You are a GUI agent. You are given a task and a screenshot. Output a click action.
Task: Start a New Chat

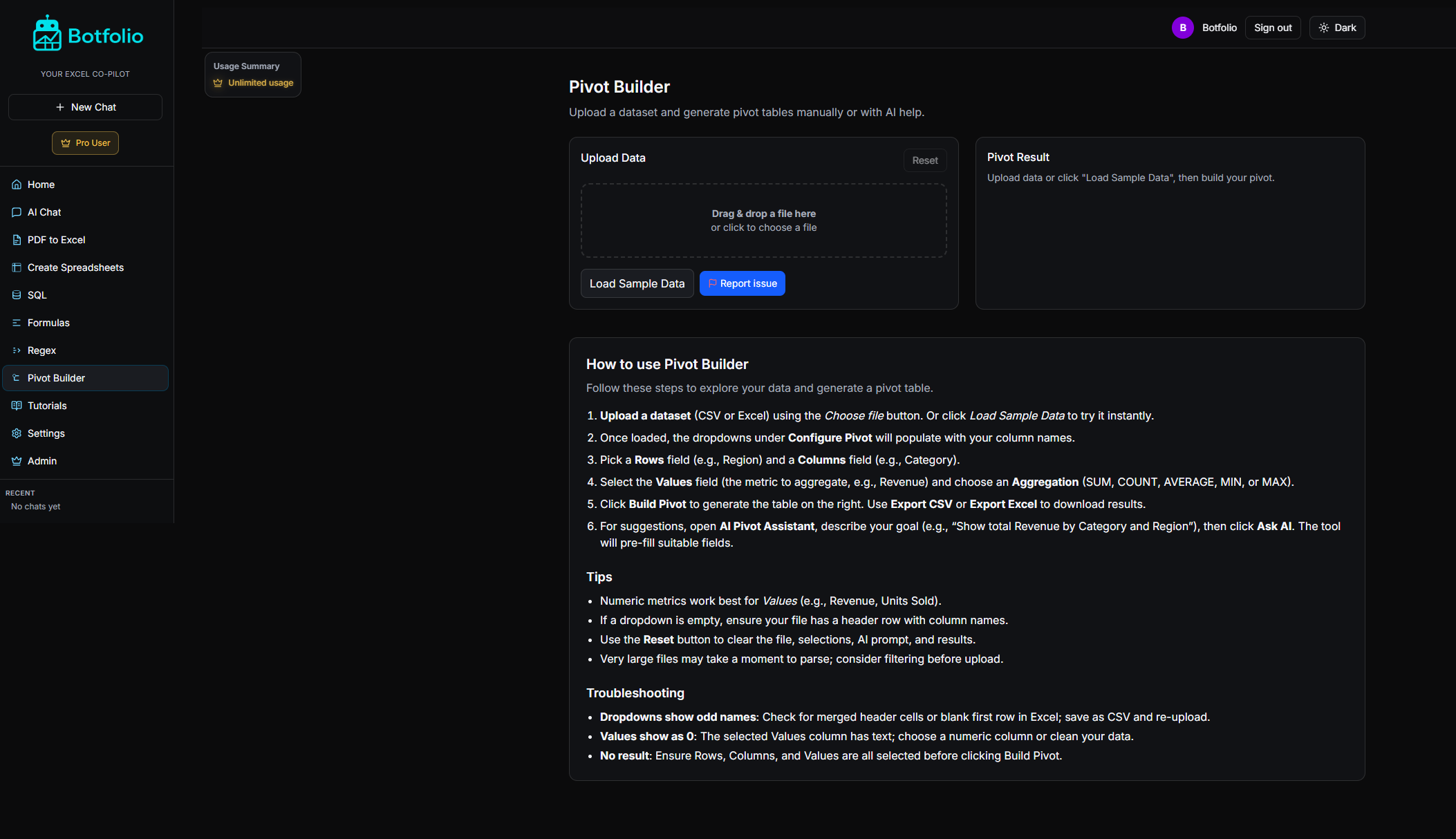click(85, 107)
